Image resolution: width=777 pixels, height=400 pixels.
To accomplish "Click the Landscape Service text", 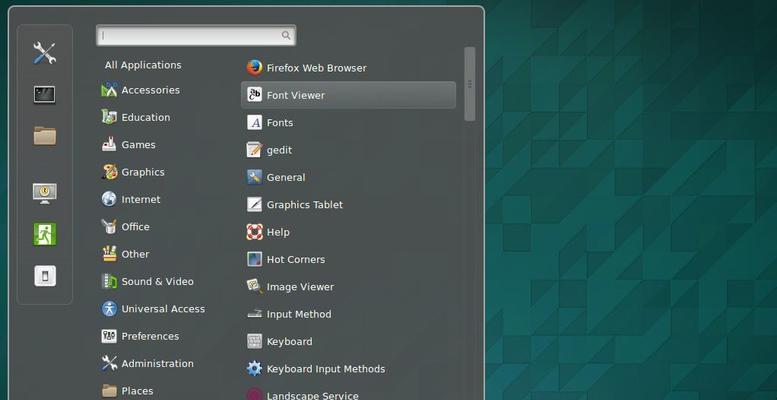I will click(313, 396).
